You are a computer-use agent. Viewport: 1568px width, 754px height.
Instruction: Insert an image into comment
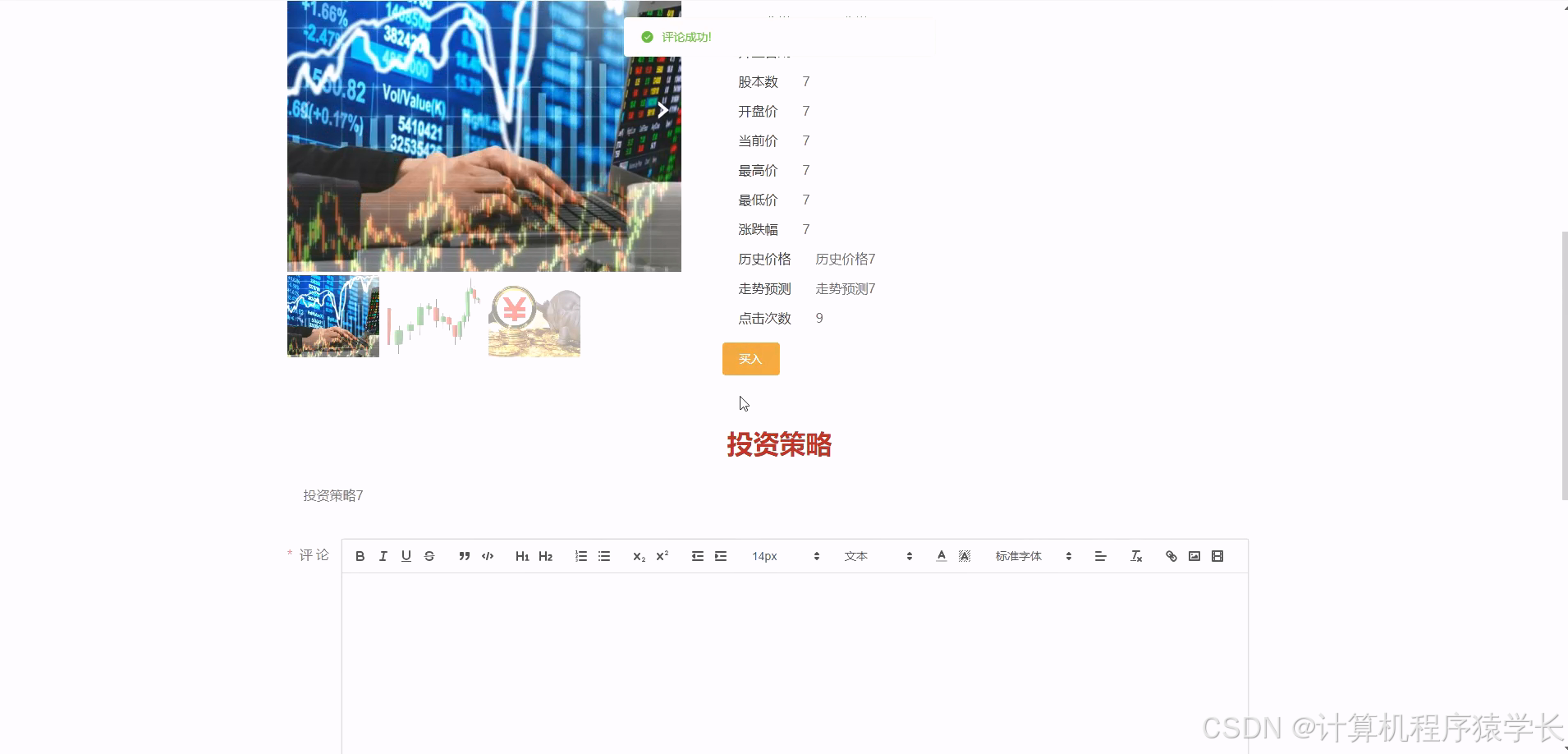coord(1194,556)
